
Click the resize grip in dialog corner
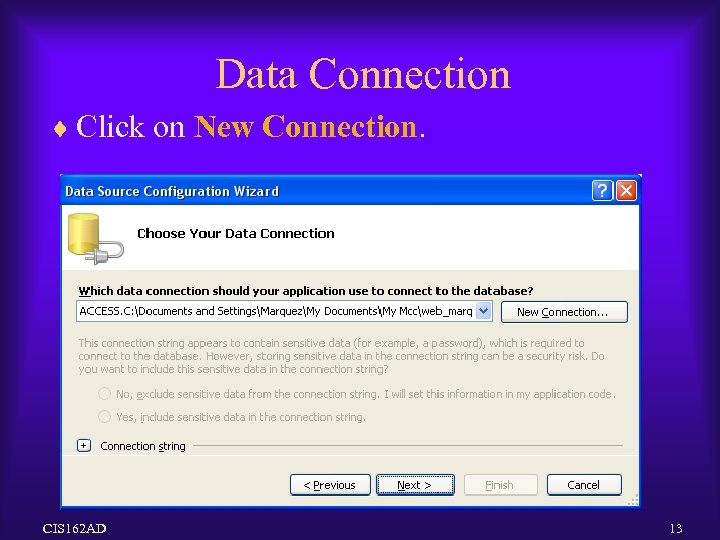633,500
